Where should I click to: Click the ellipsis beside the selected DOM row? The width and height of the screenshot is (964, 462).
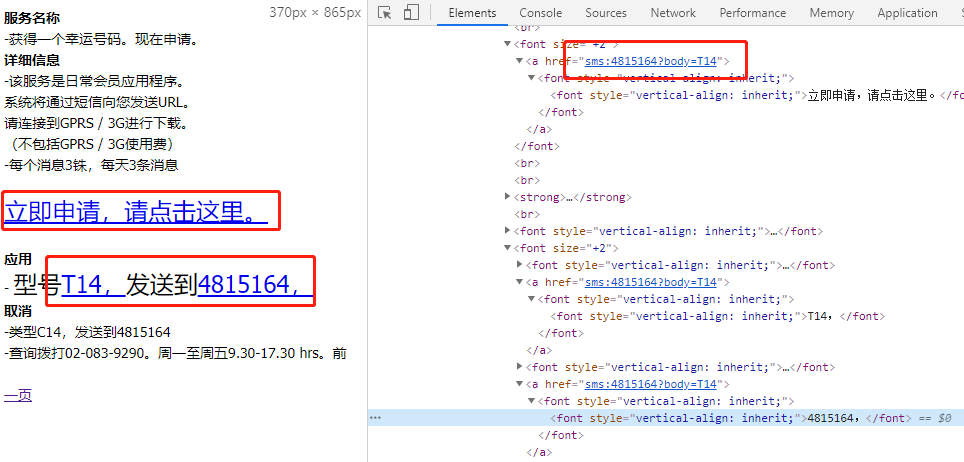tap(375, 418)
